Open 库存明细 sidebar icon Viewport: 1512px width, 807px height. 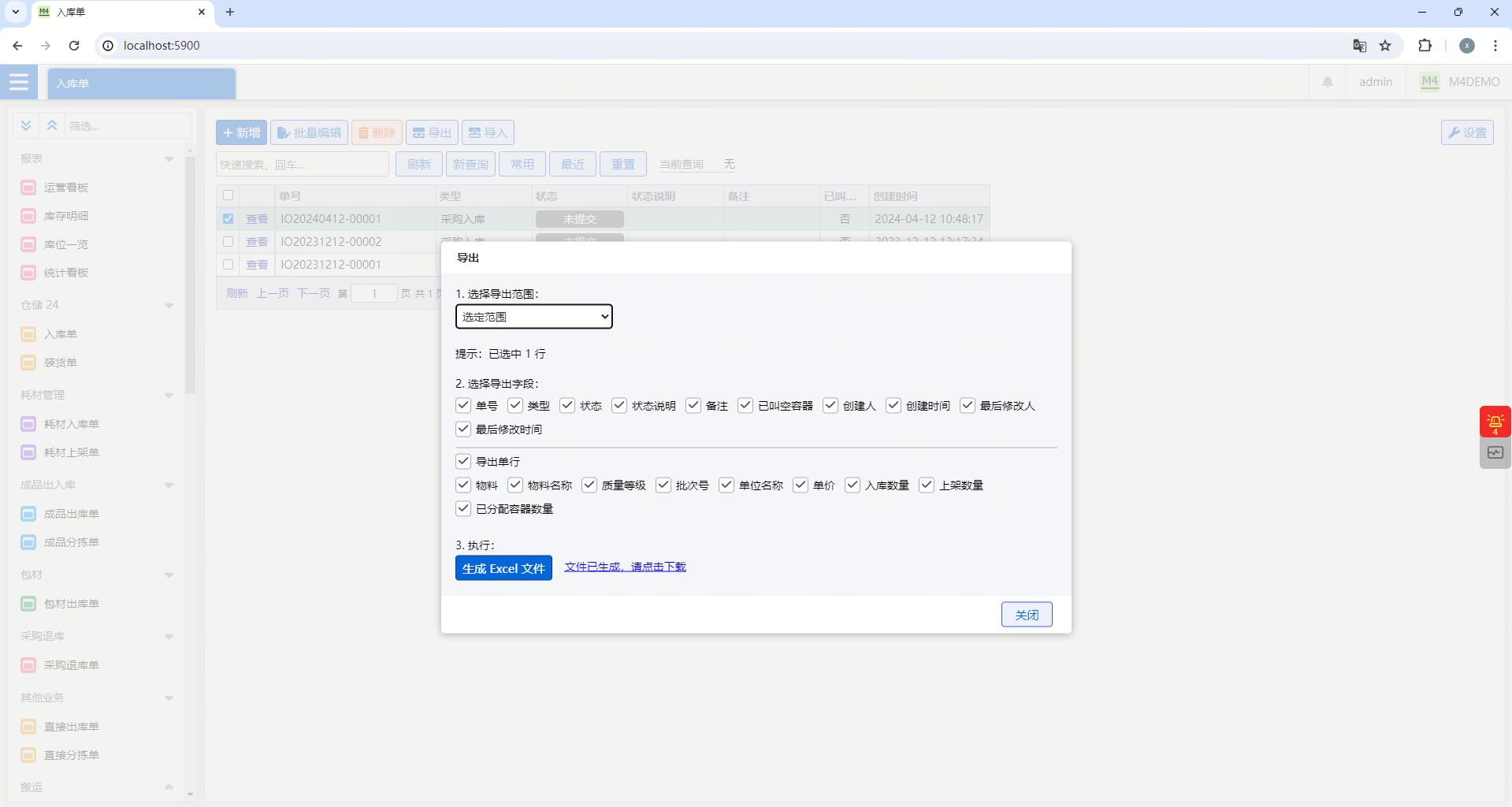click(x=28, y=216)
